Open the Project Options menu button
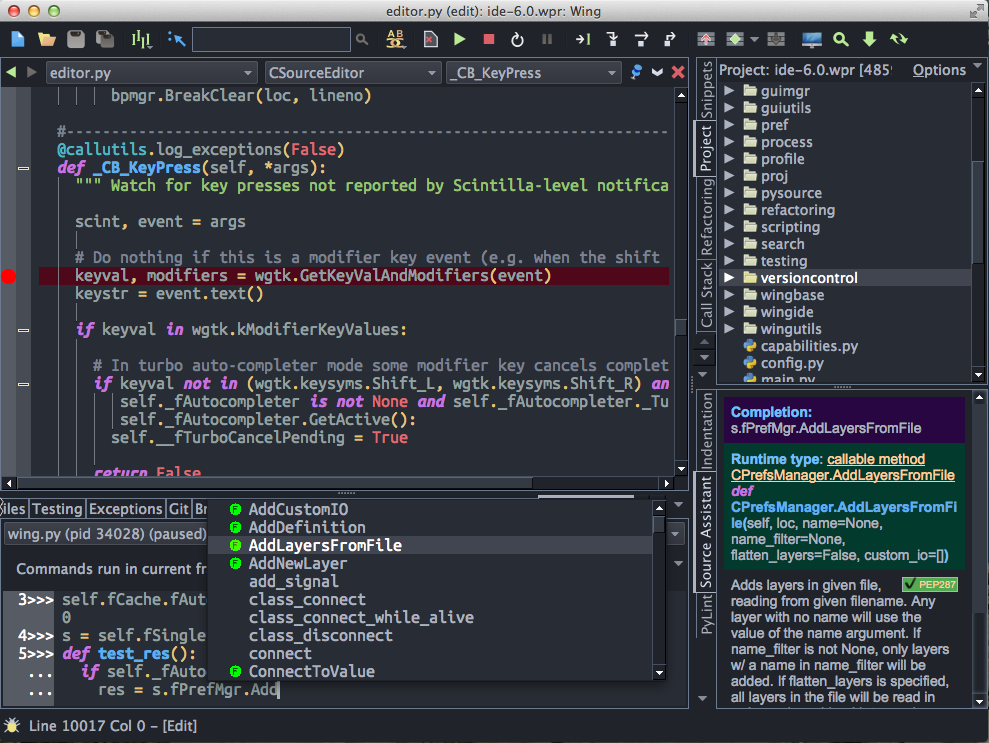989x743 pixels. click(939, 70)
